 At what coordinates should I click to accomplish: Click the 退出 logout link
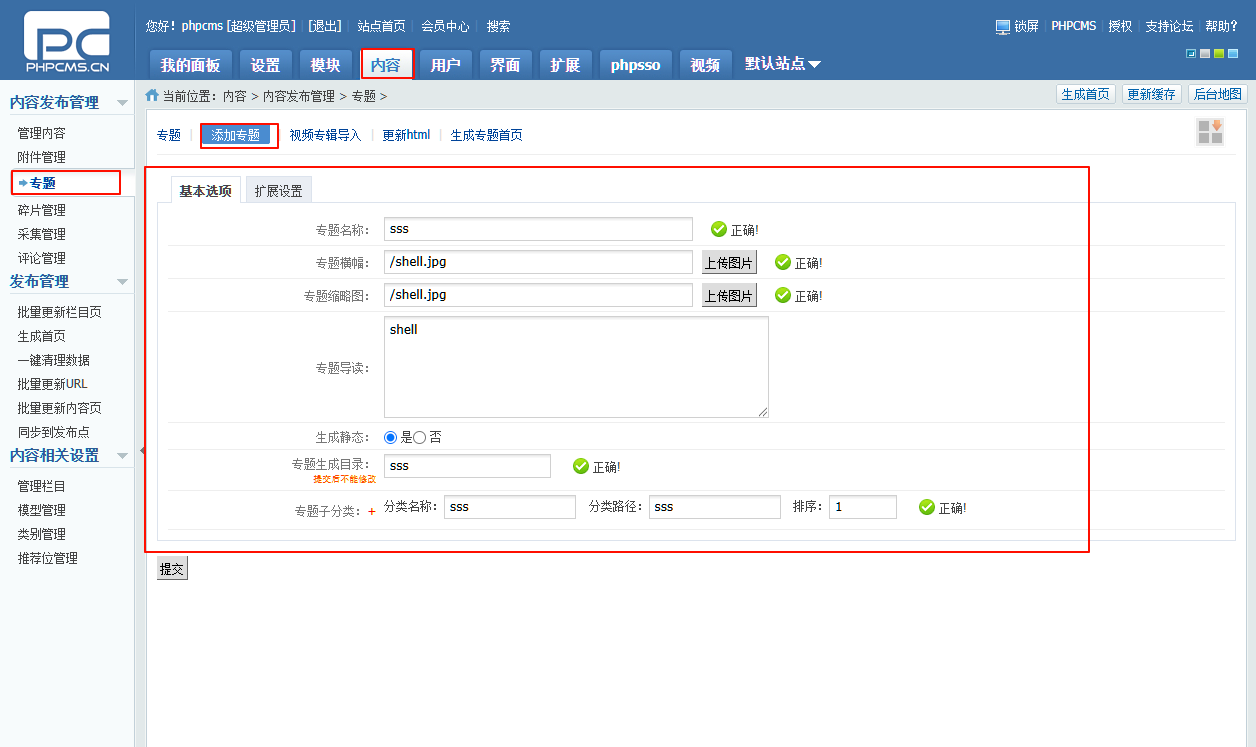pos(324,26)
